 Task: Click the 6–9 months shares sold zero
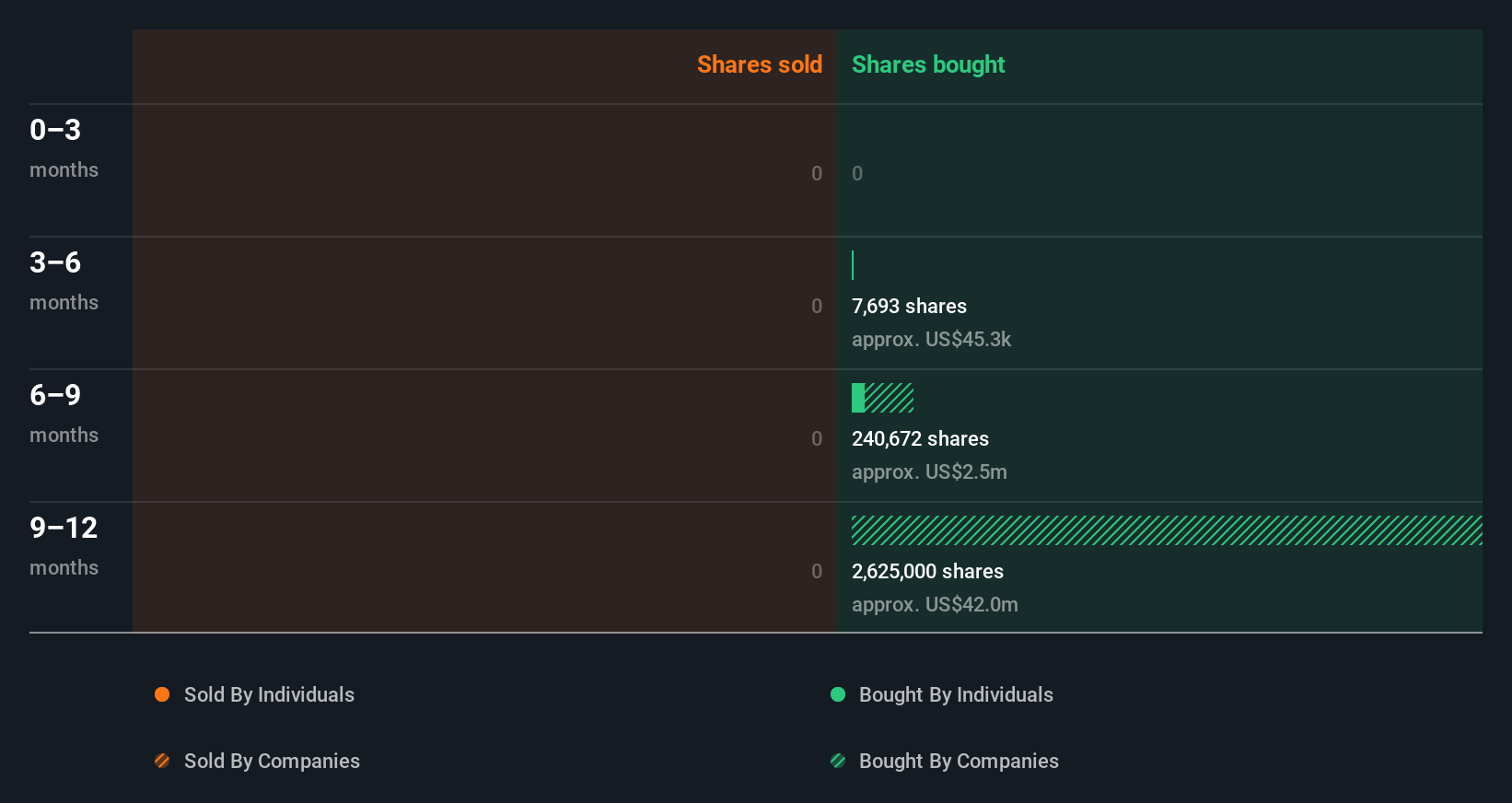(817, 438)
